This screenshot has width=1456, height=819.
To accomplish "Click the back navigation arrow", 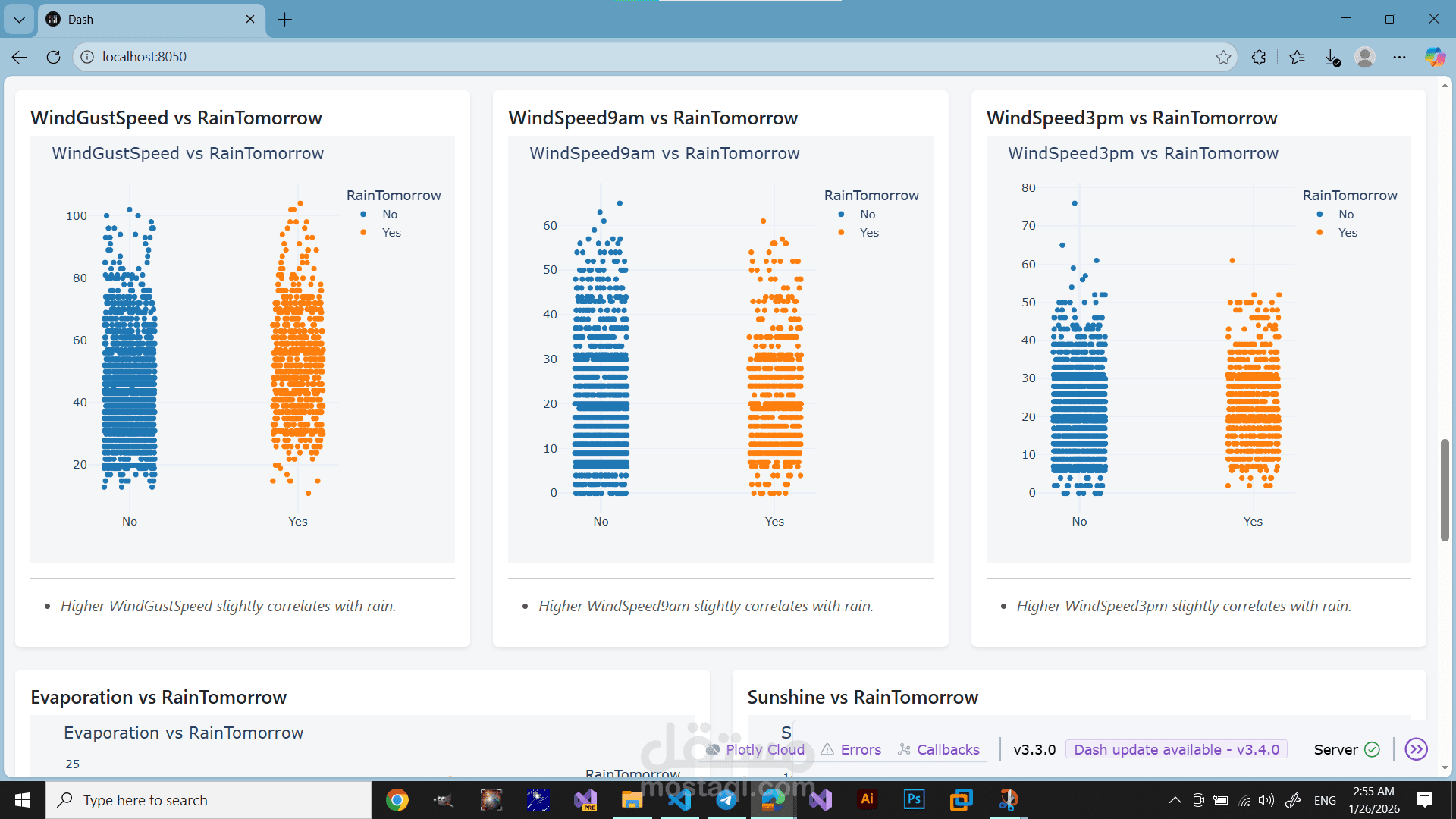I will tap(20, 57).
